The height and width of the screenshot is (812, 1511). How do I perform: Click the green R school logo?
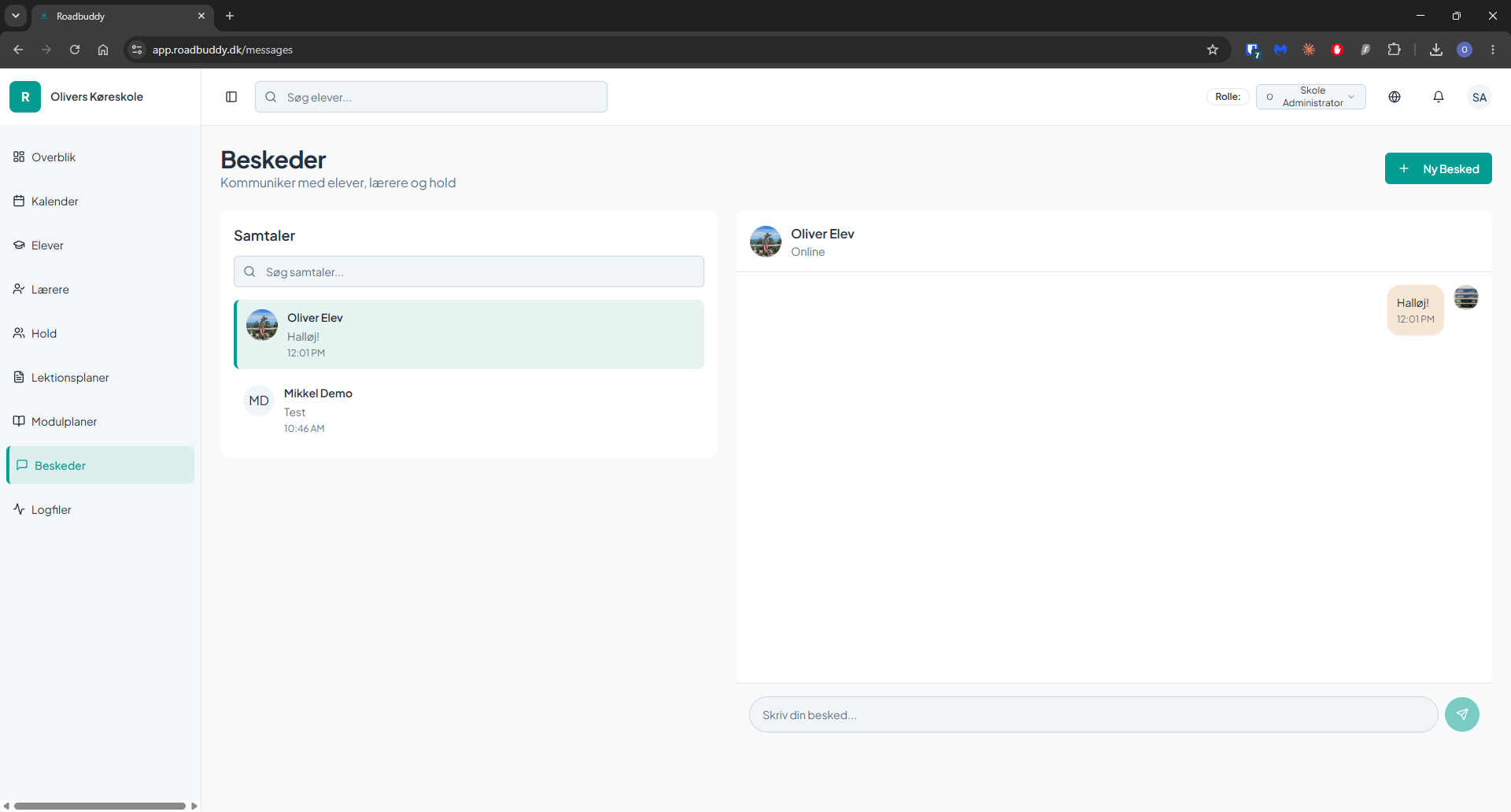pyautogui.click(x=25, y=97)
